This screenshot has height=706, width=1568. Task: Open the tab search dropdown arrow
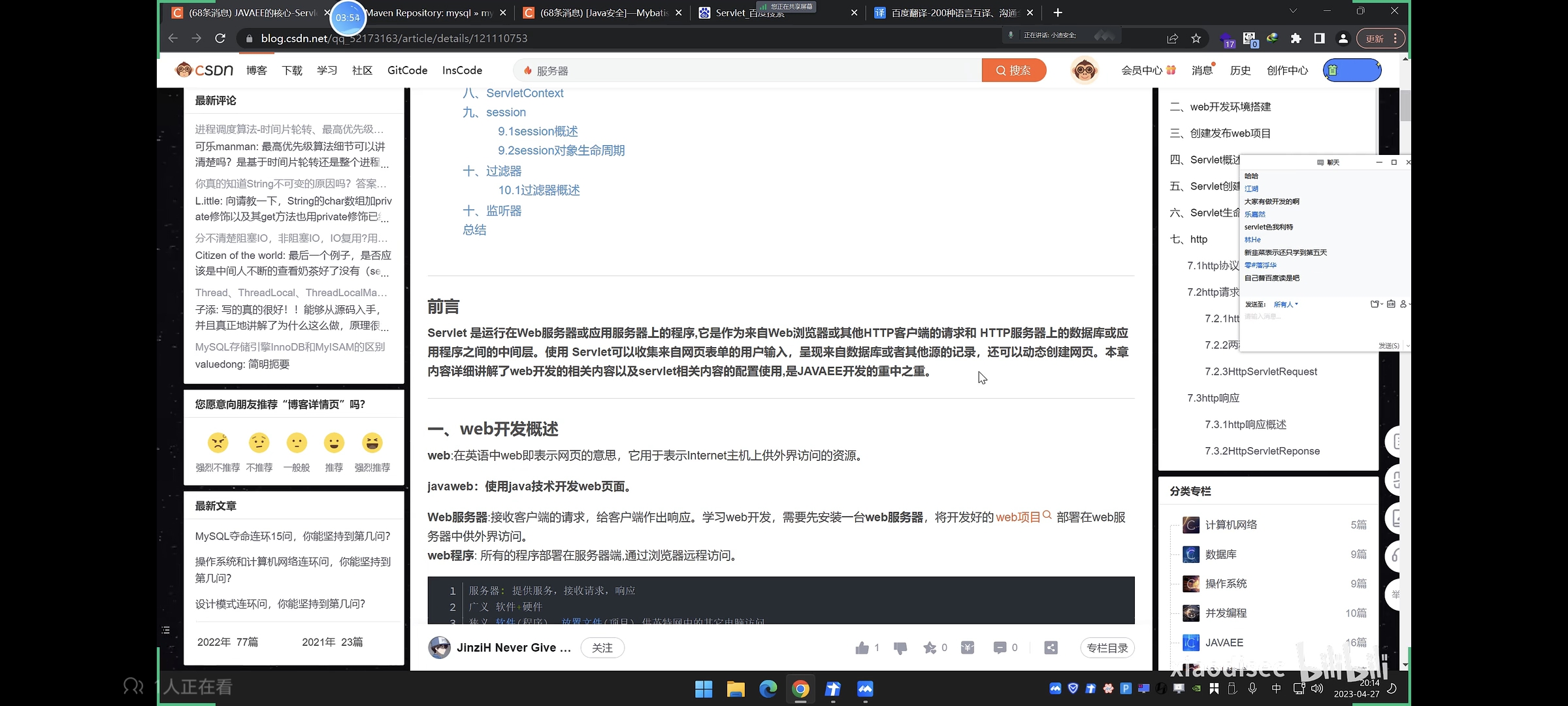click(x=1293, y=11)
